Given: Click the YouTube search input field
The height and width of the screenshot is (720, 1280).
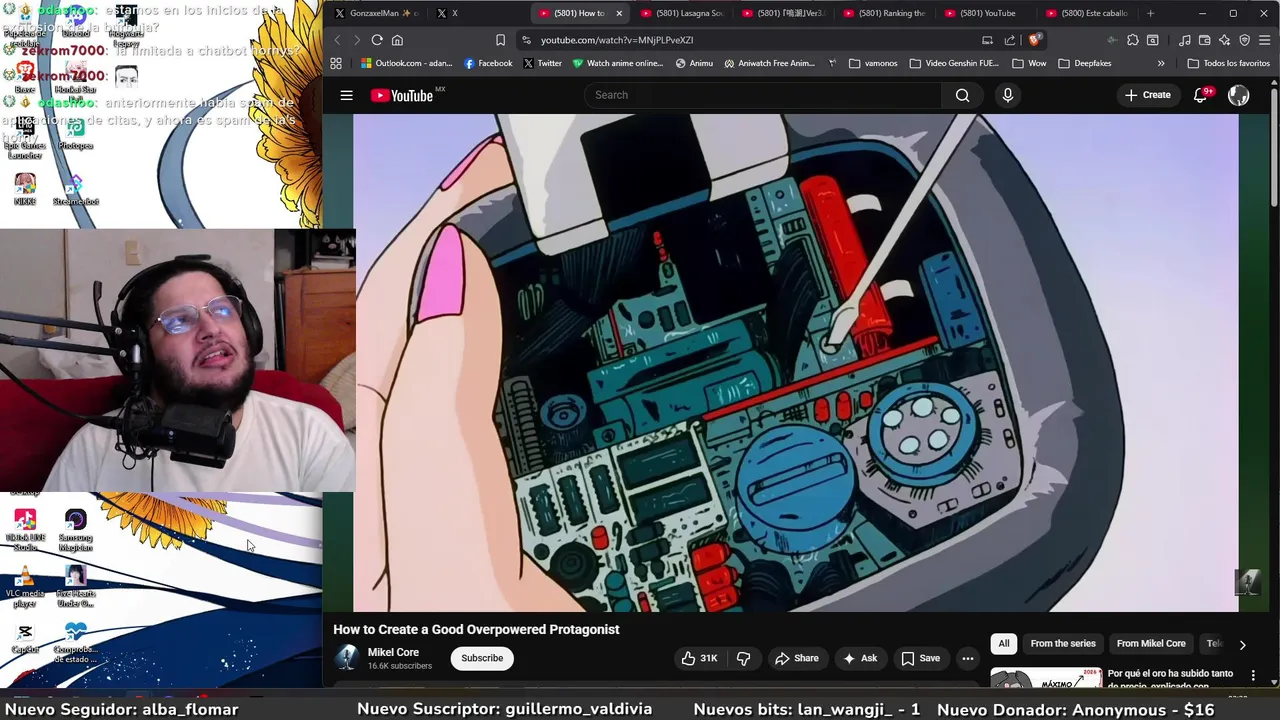Looking at the screenshot, I should click(x=763, y=95).
